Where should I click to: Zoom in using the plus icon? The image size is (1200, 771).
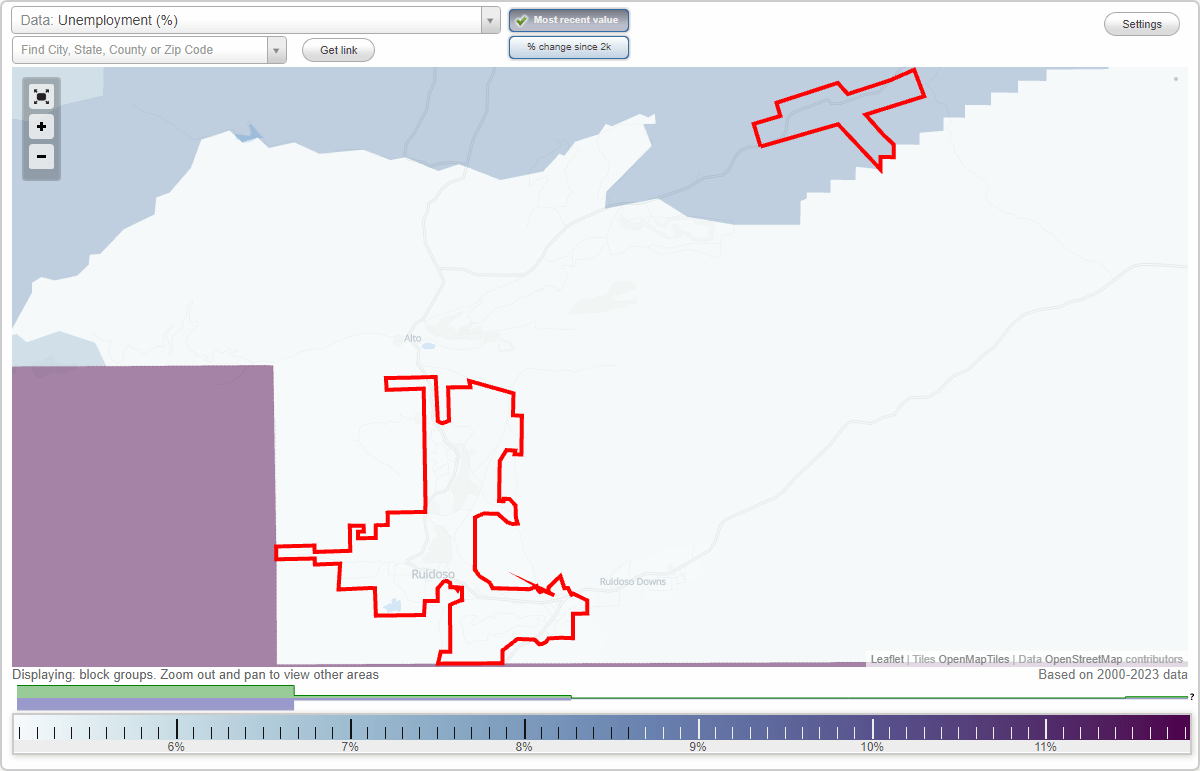point(41,127)
